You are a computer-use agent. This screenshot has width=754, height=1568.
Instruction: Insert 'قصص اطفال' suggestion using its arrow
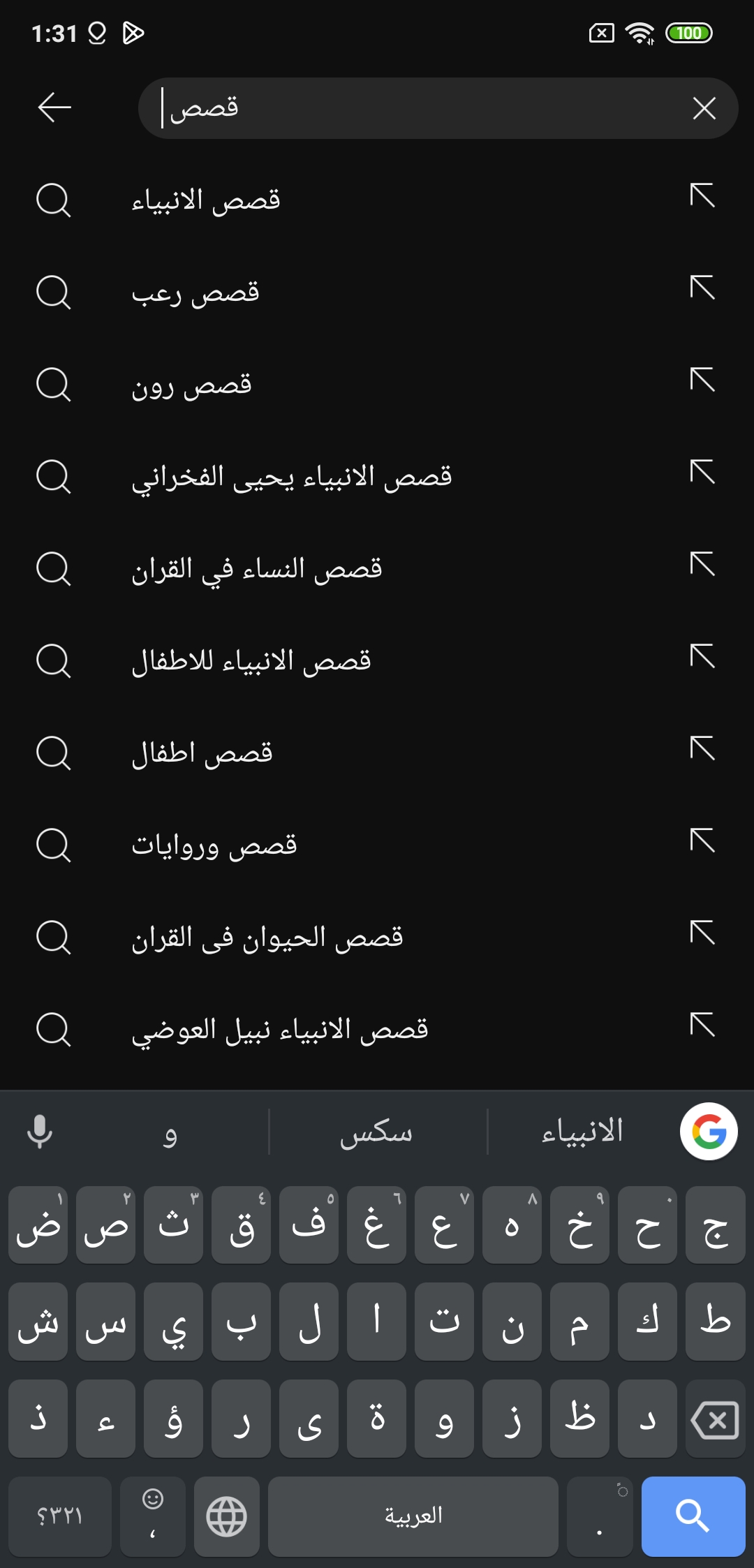point(702,748)
